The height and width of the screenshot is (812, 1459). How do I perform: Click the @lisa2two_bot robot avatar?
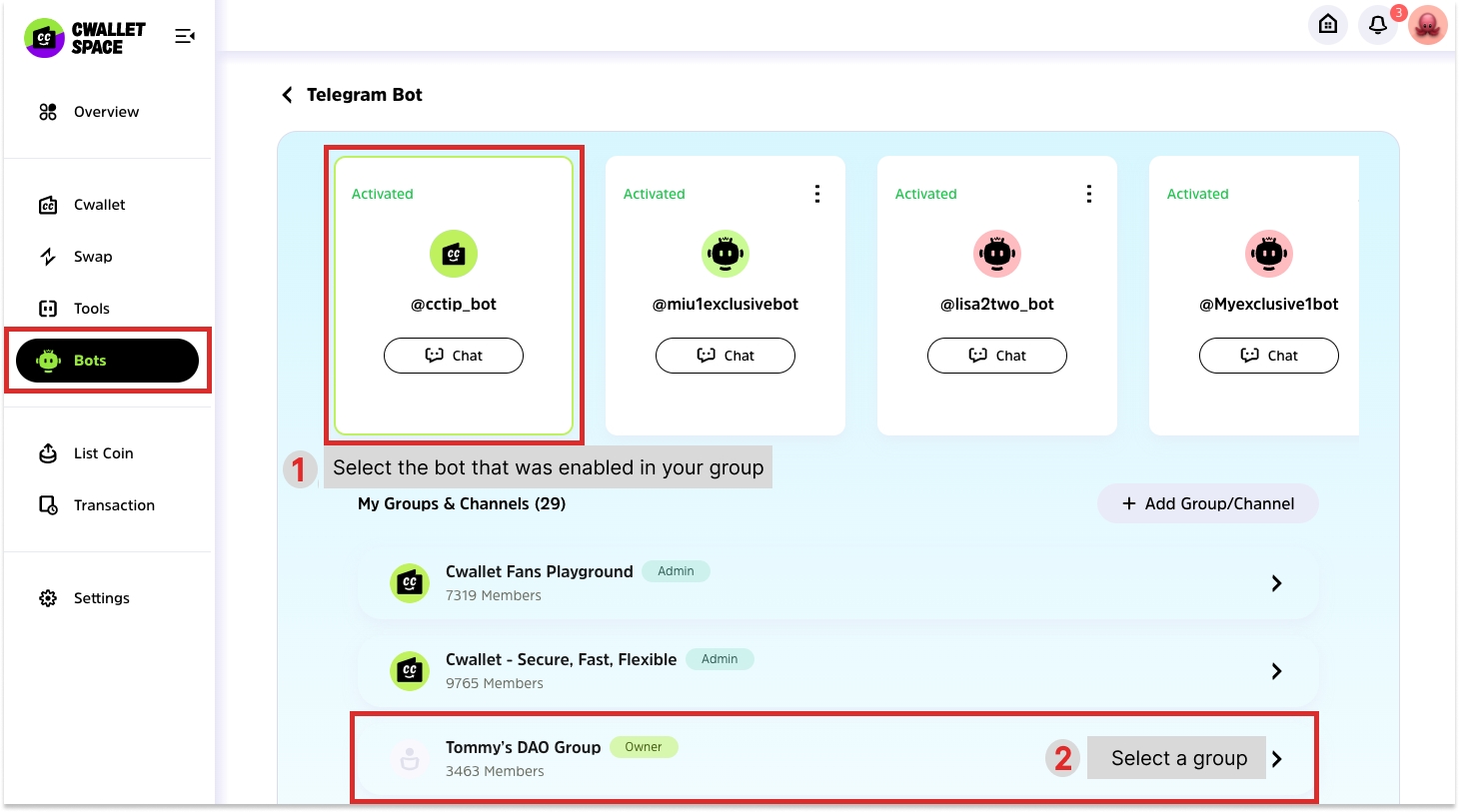point(997,254)
